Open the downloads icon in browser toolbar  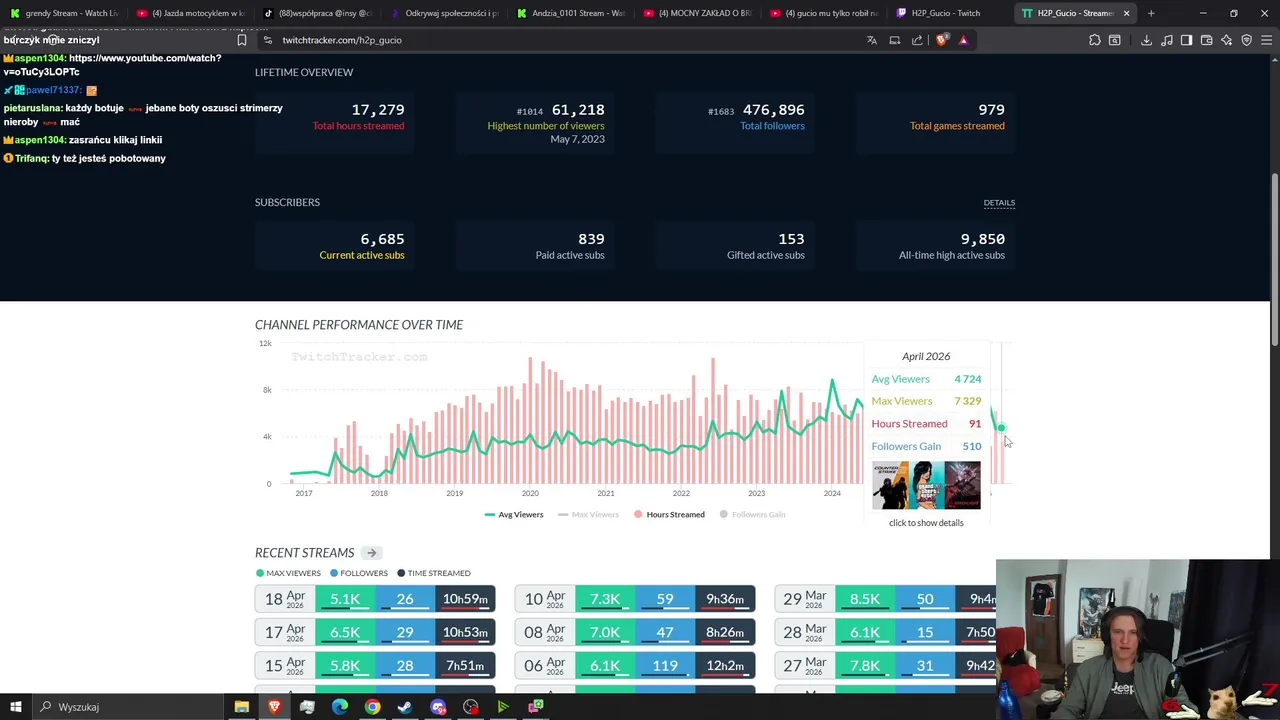pos(1146,40)
